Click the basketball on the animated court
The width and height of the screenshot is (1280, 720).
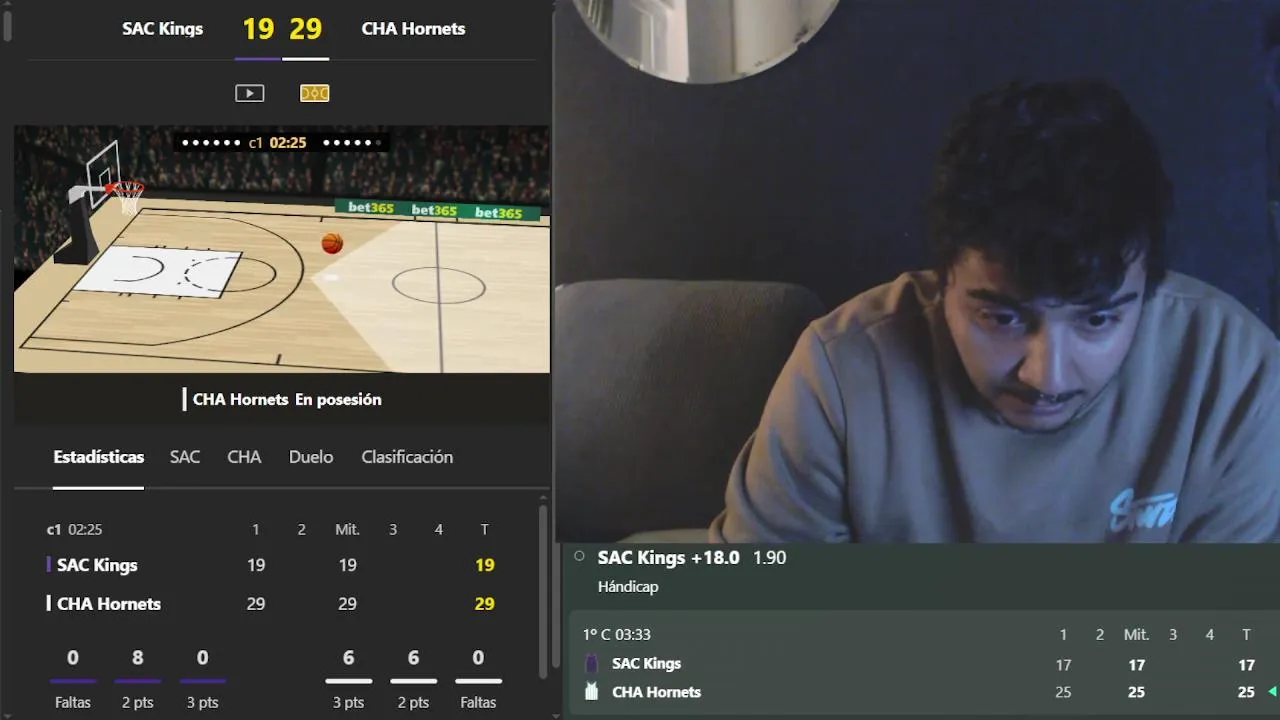coord(332,243)
